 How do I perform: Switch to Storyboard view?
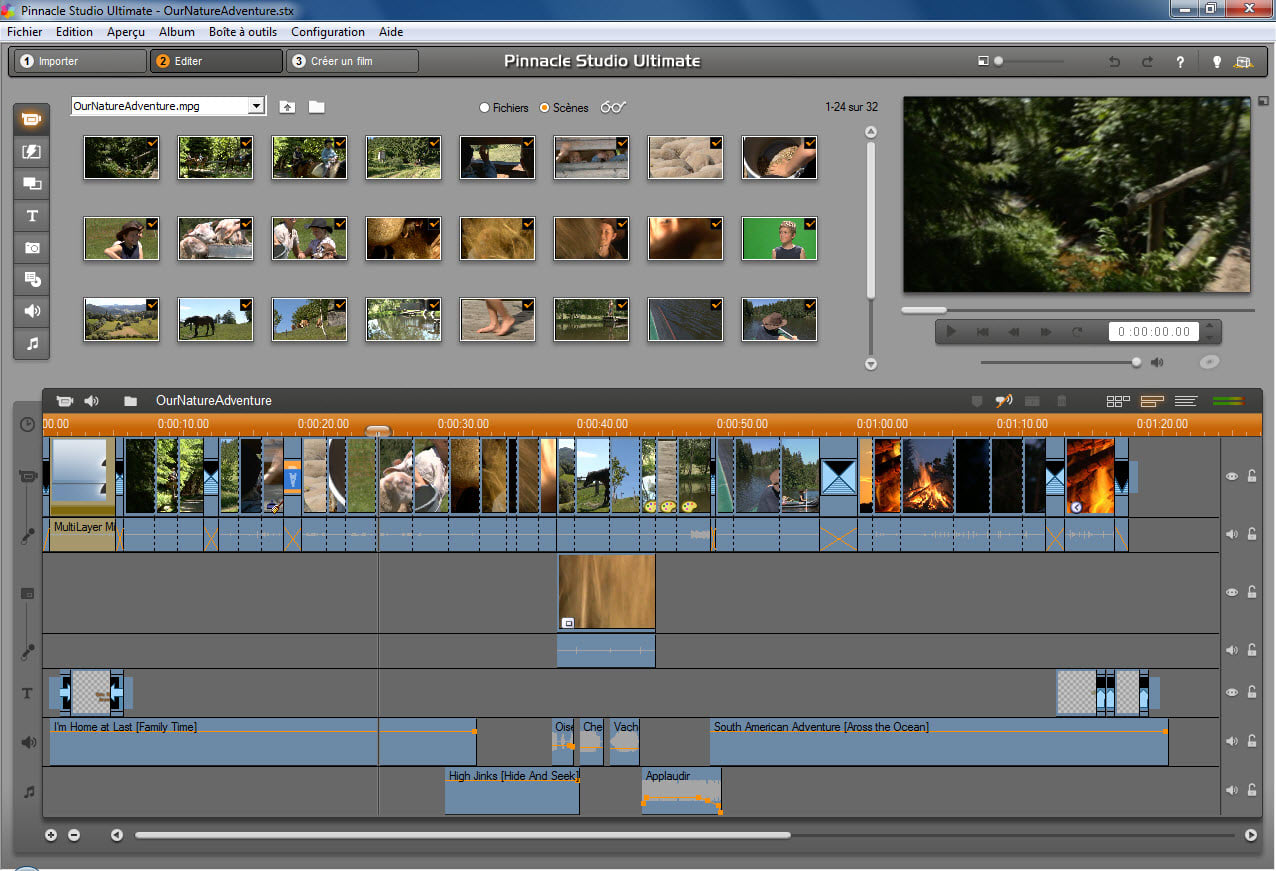(x=1118, y=401)
